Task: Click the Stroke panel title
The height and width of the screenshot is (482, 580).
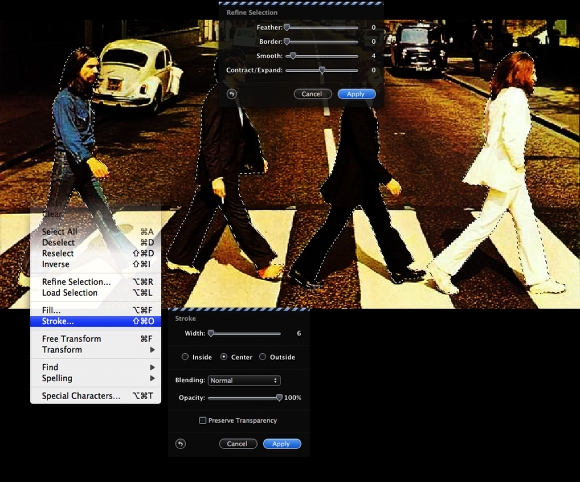Action: (x=185, y=318)
